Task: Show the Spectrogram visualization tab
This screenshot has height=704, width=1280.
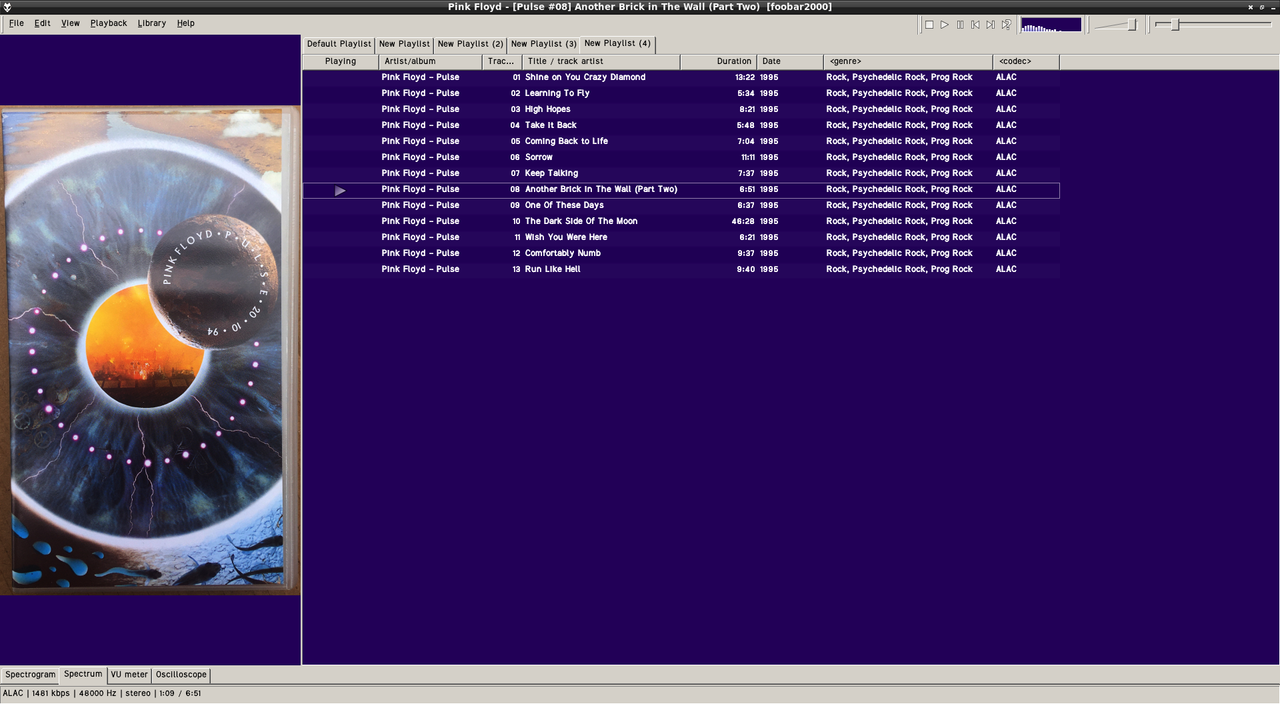Action: (30, 675)
